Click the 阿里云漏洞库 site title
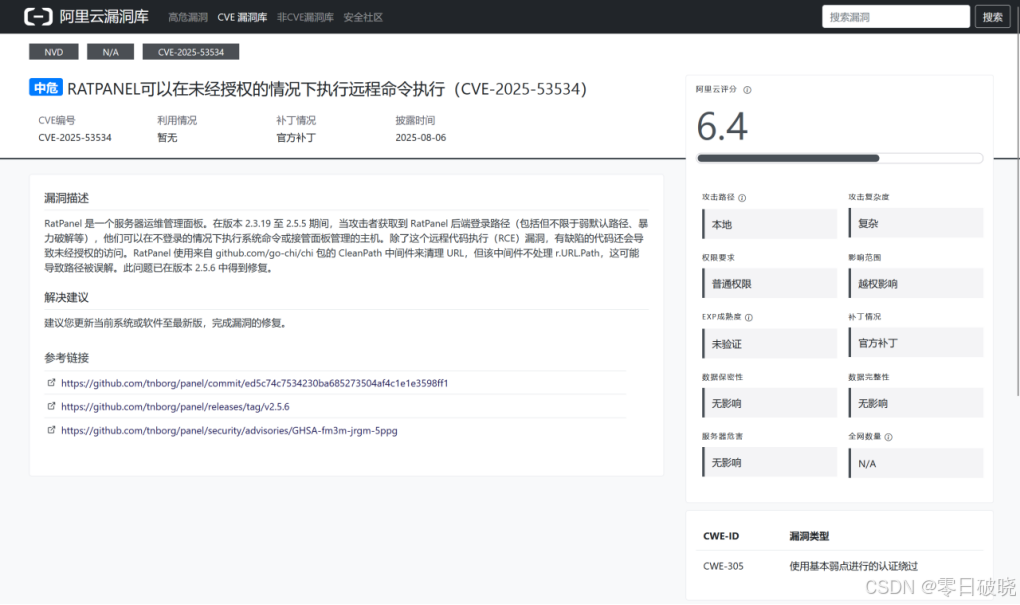This screenshot has width=1020, height=605. (104, 17)
